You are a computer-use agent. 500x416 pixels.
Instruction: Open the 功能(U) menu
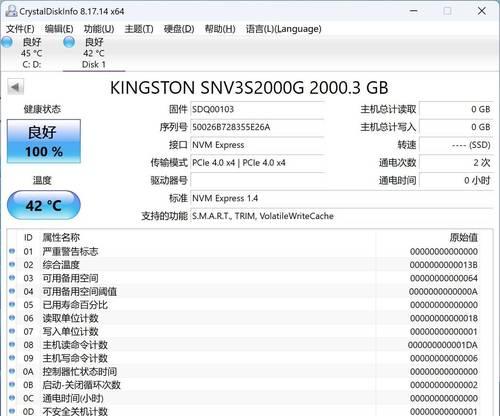coord(99,29)
